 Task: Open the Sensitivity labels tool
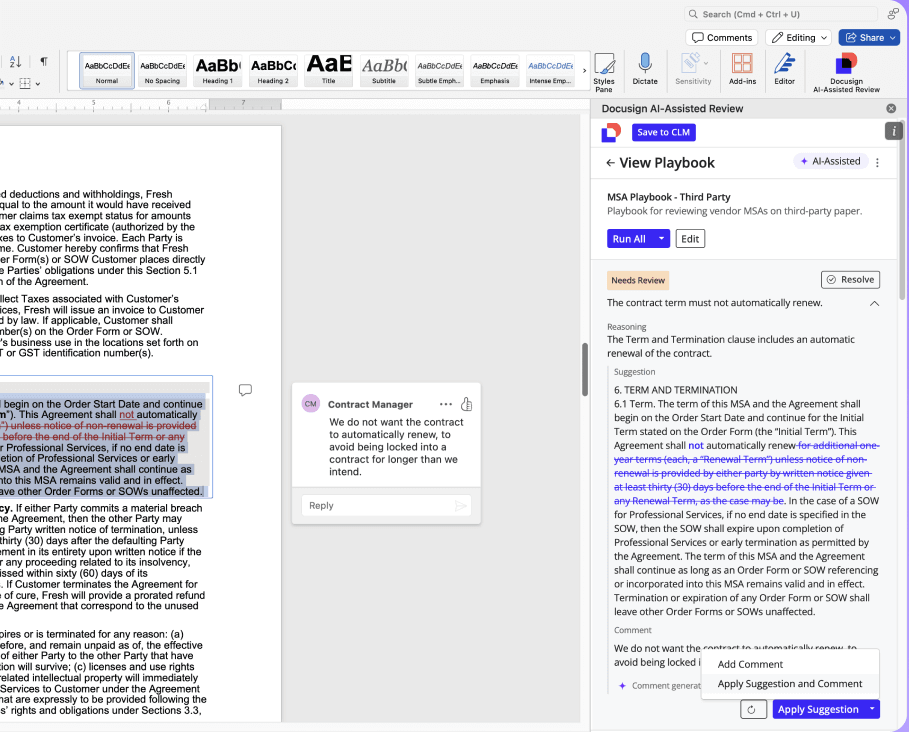tap(692, 69)
